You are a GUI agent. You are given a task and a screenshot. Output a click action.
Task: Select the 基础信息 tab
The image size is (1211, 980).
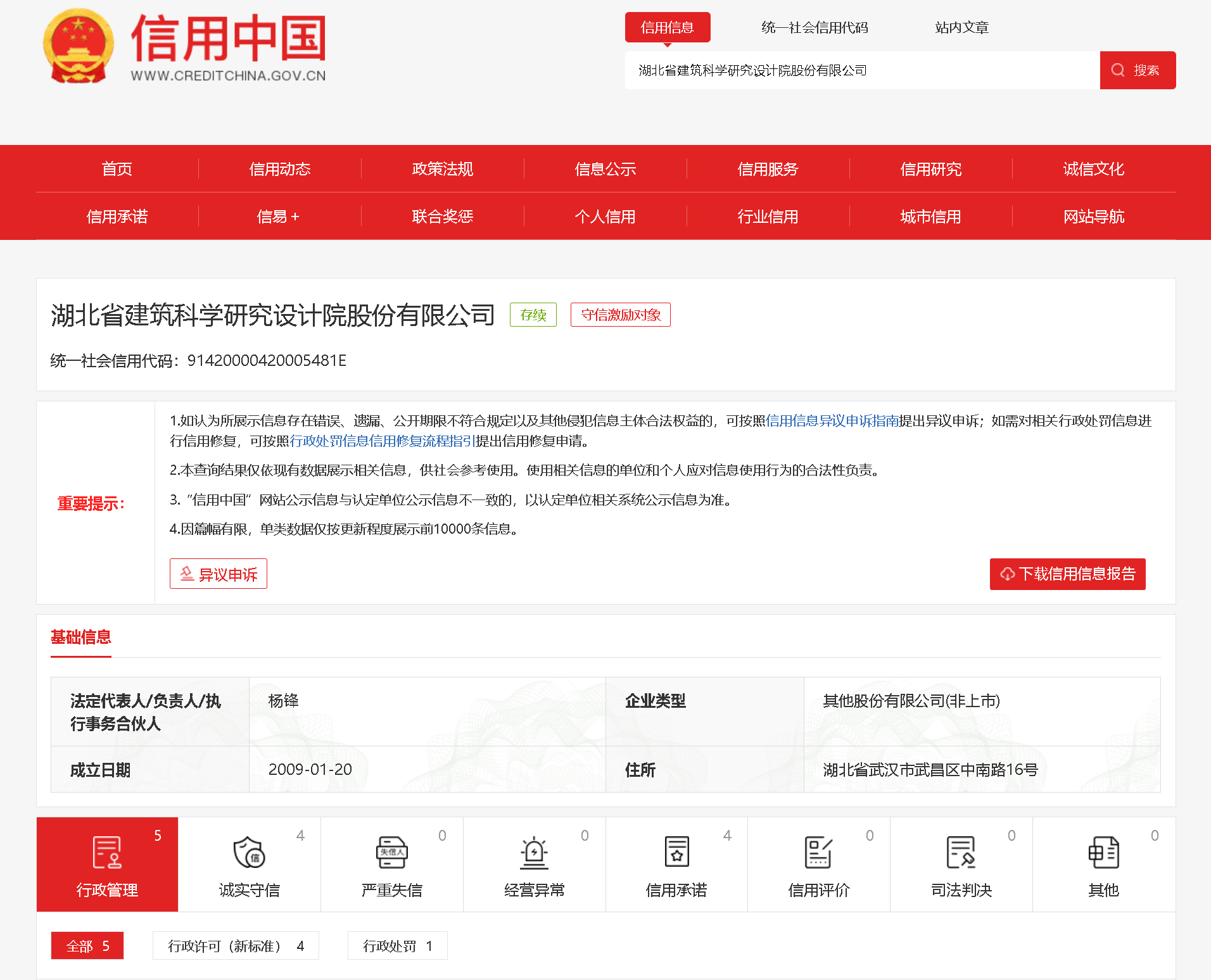coord(81,637)
